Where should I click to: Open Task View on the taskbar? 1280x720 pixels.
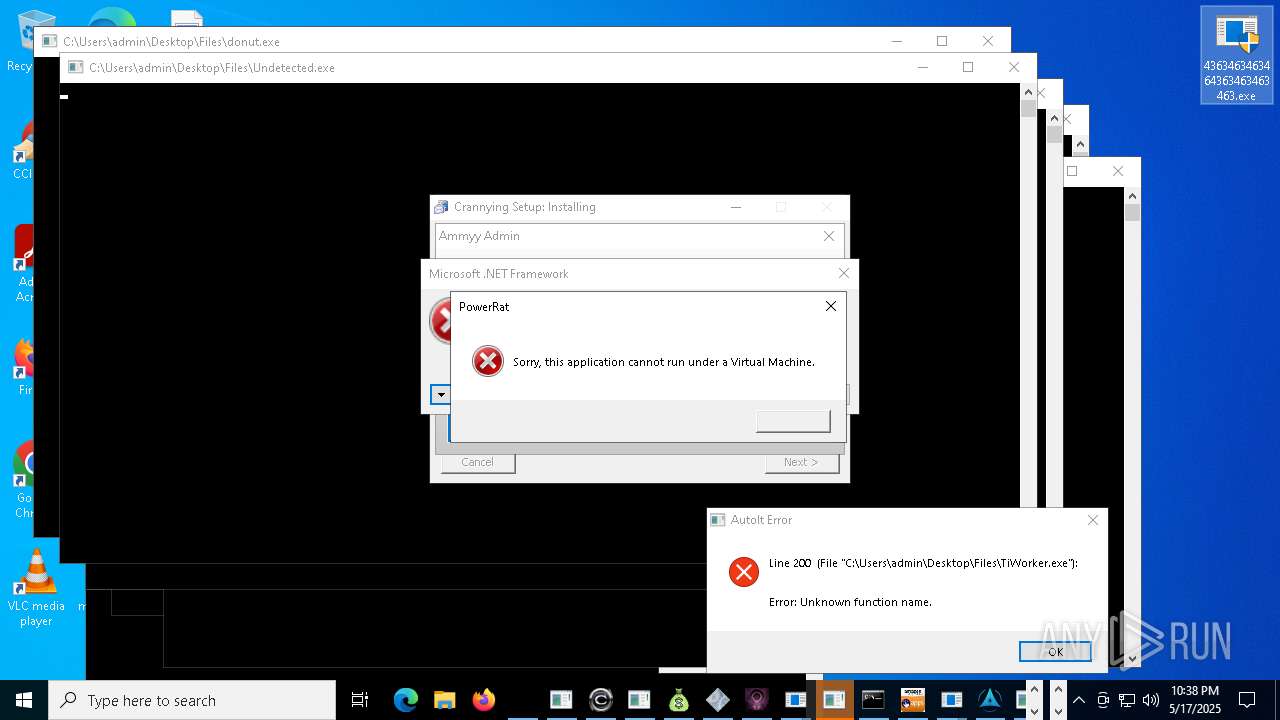coord(360,700)
